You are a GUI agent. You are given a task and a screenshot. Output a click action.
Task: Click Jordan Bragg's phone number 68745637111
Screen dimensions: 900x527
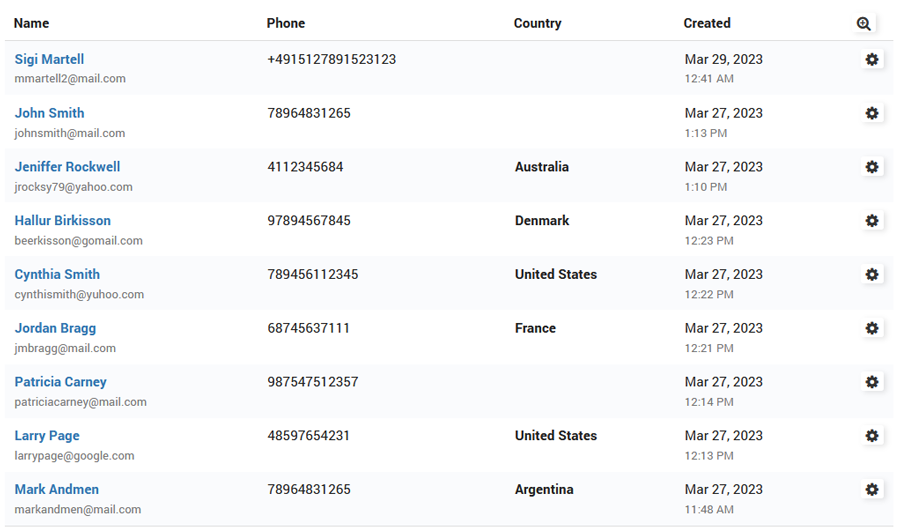coord(308,328)
